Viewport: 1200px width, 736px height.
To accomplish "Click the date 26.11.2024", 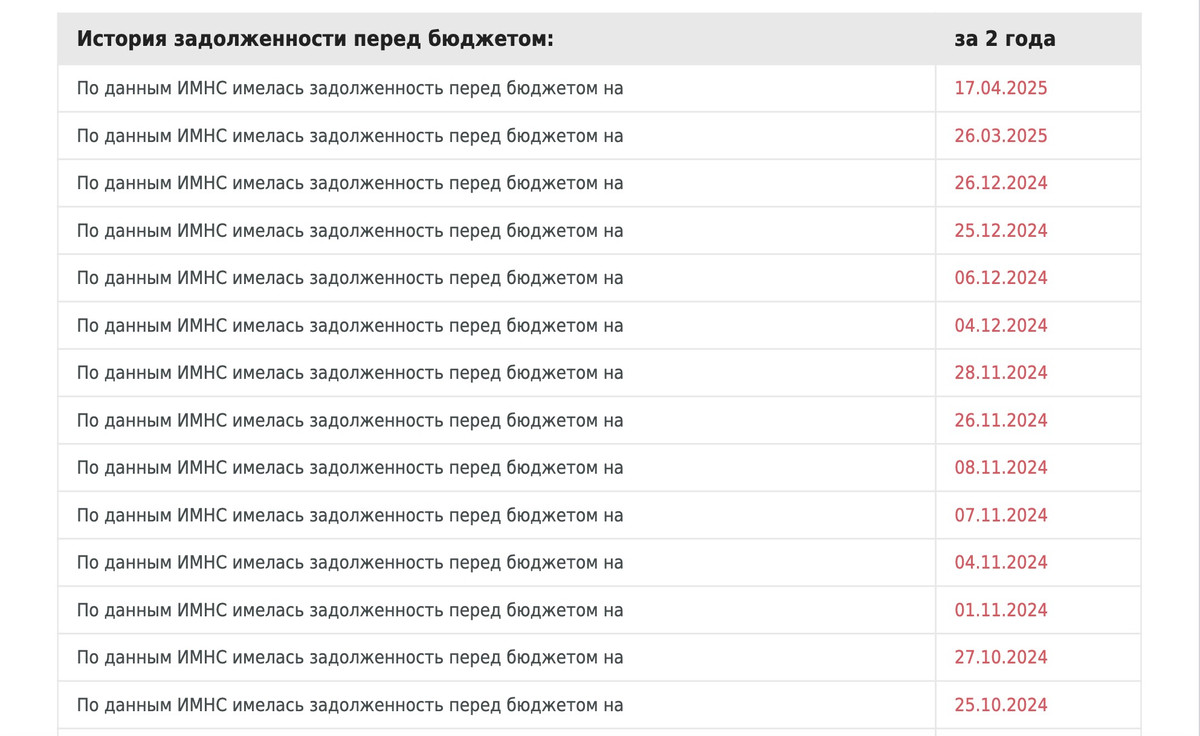I will [1000, 421].
